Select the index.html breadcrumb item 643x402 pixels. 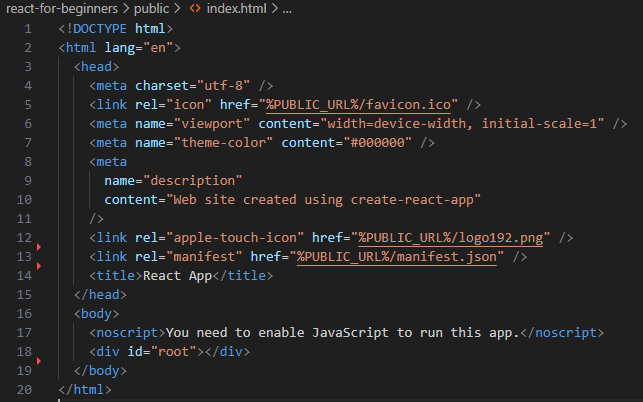click(236, 9)
